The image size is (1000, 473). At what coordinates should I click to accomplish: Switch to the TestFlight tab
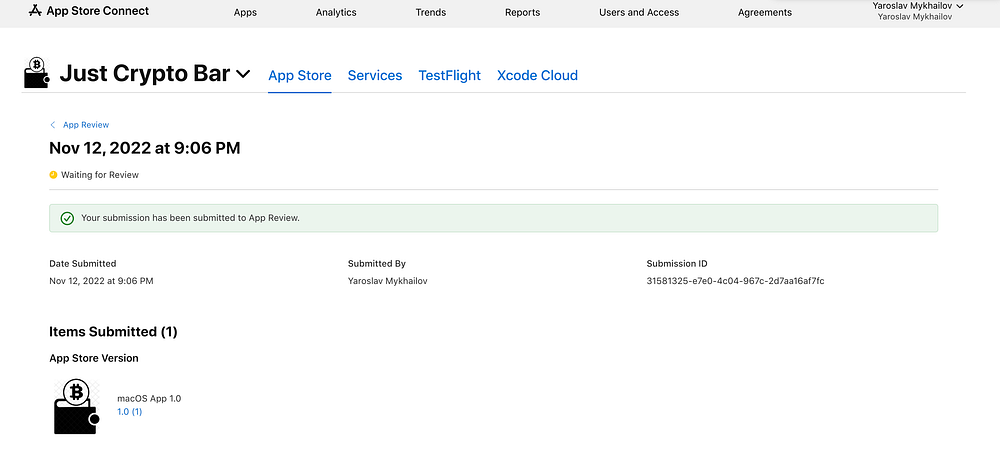pyautogui.click(x=449, y=75)
